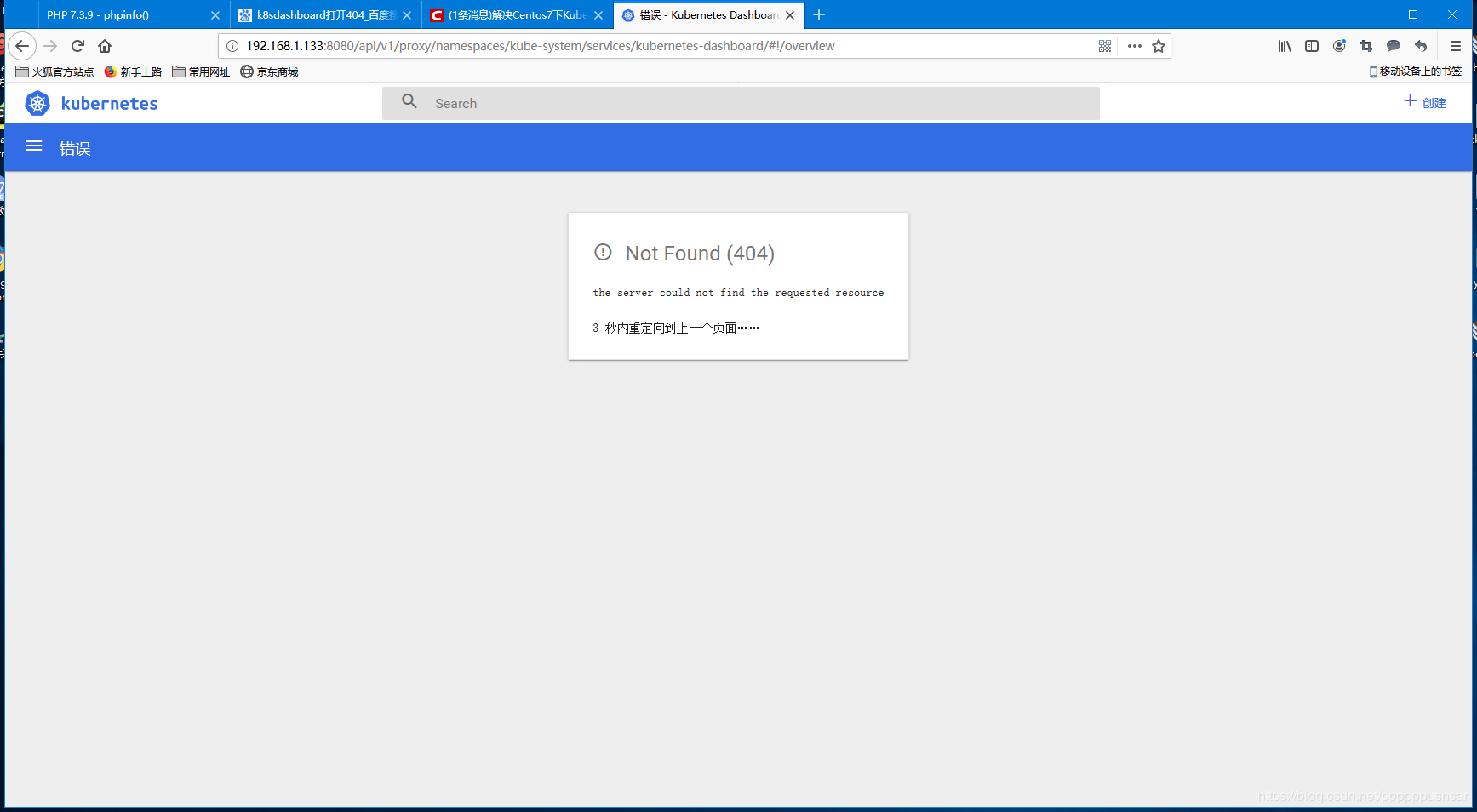Open the Firefox library icon
Screen dimensions: 1477x812
click(1285, 46)
